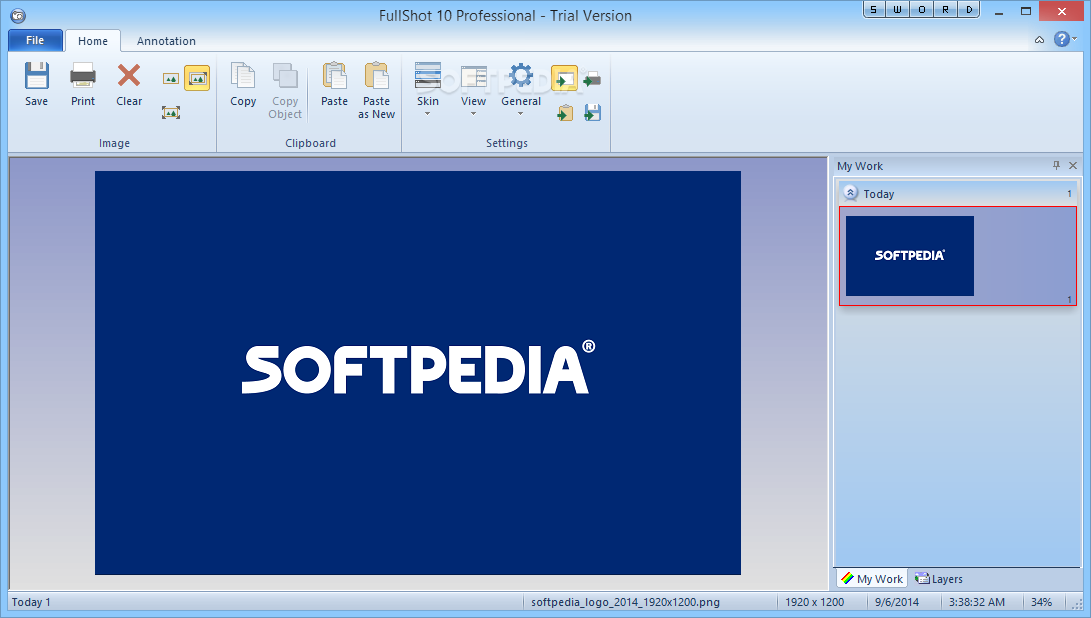Image resolution: width=1091 pixels, height=618 pixels.
Task: Switch to the Home ribbon tab
Action: tap(93, 41)
